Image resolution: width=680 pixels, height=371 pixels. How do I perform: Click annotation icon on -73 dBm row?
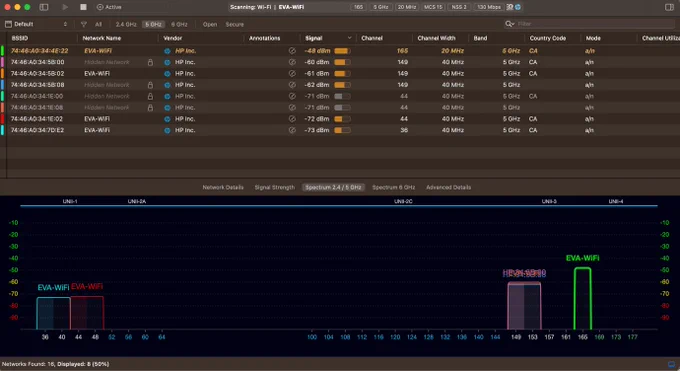coord(292,130)
